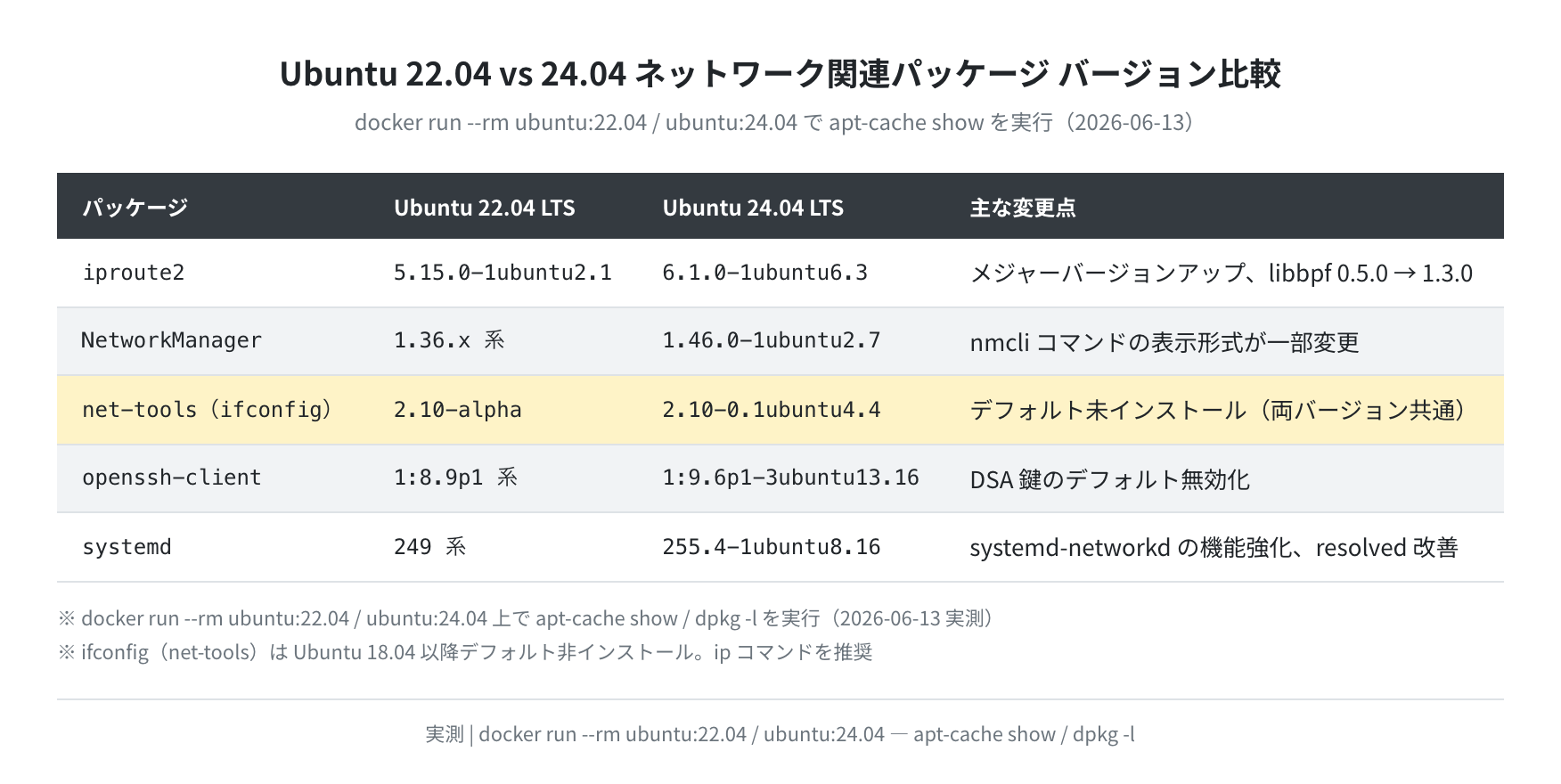Click version 255.4-1ubuntu8.16 cell

click(771, 547)
